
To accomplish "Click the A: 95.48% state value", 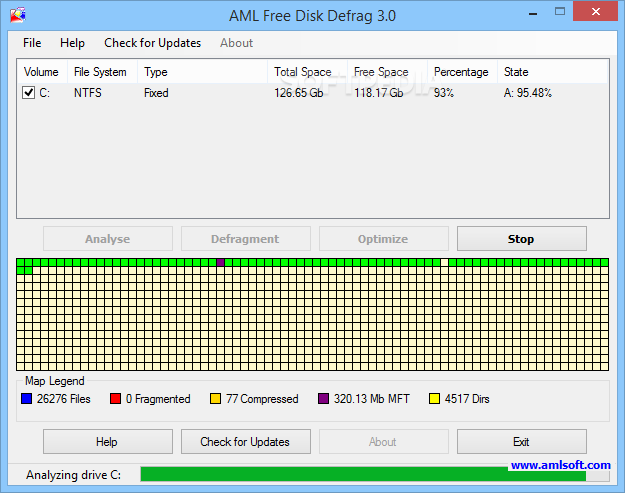I will 528,93.
